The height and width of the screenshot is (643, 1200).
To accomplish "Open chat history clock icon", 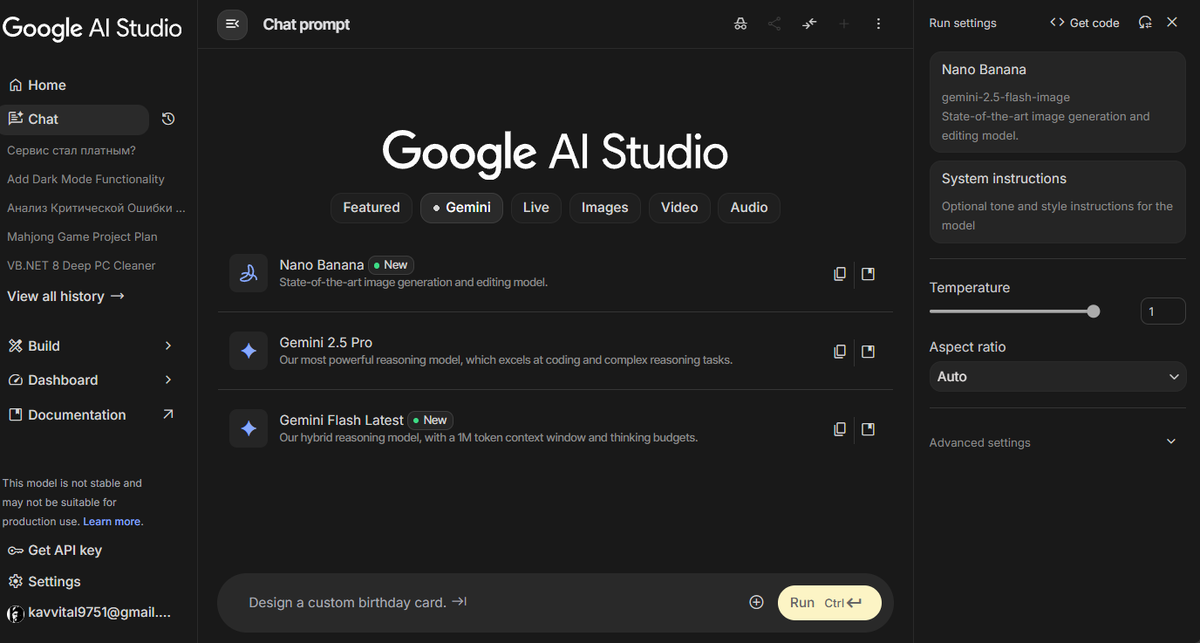I will pos(168,119).
